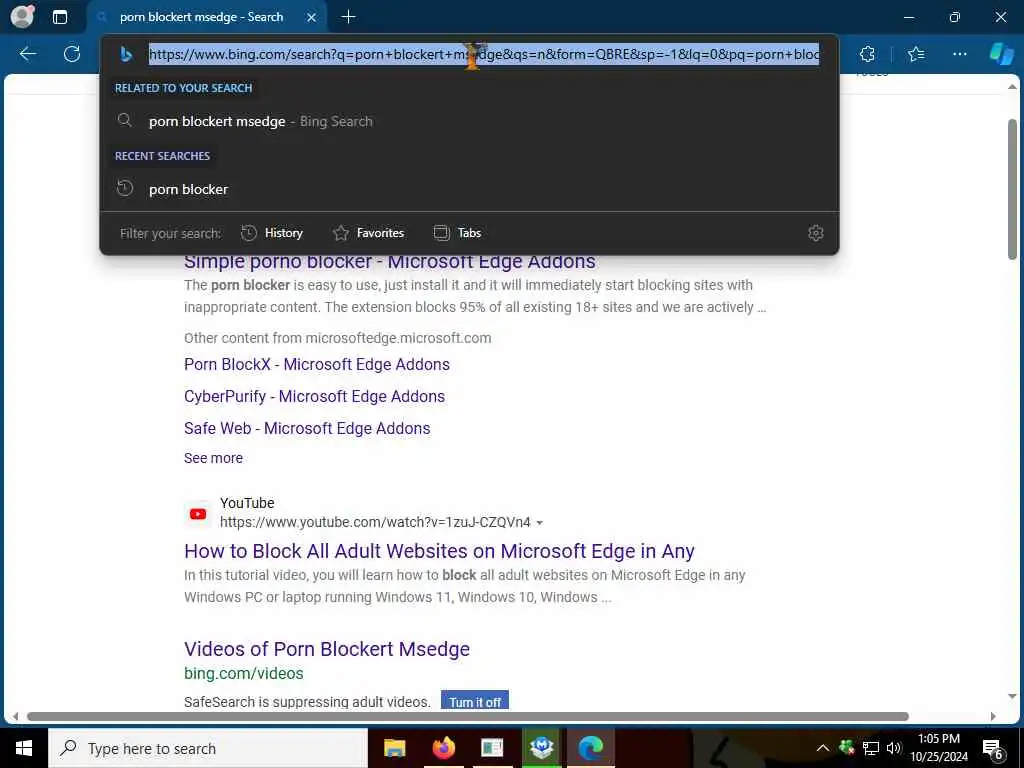Open File Explorer from the taskbar
Viewport: 1024px width, 768px height.
[x=394, y=748]
